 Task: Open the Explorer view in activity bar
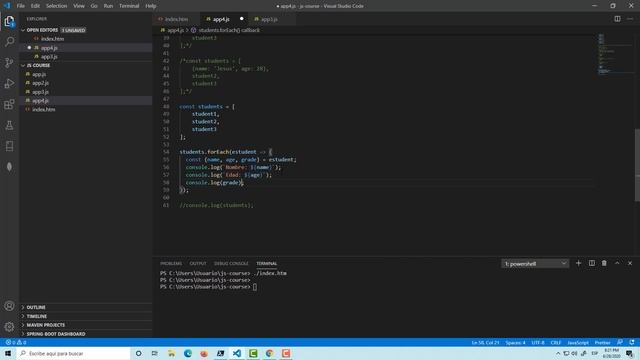[x=9, y=21]
